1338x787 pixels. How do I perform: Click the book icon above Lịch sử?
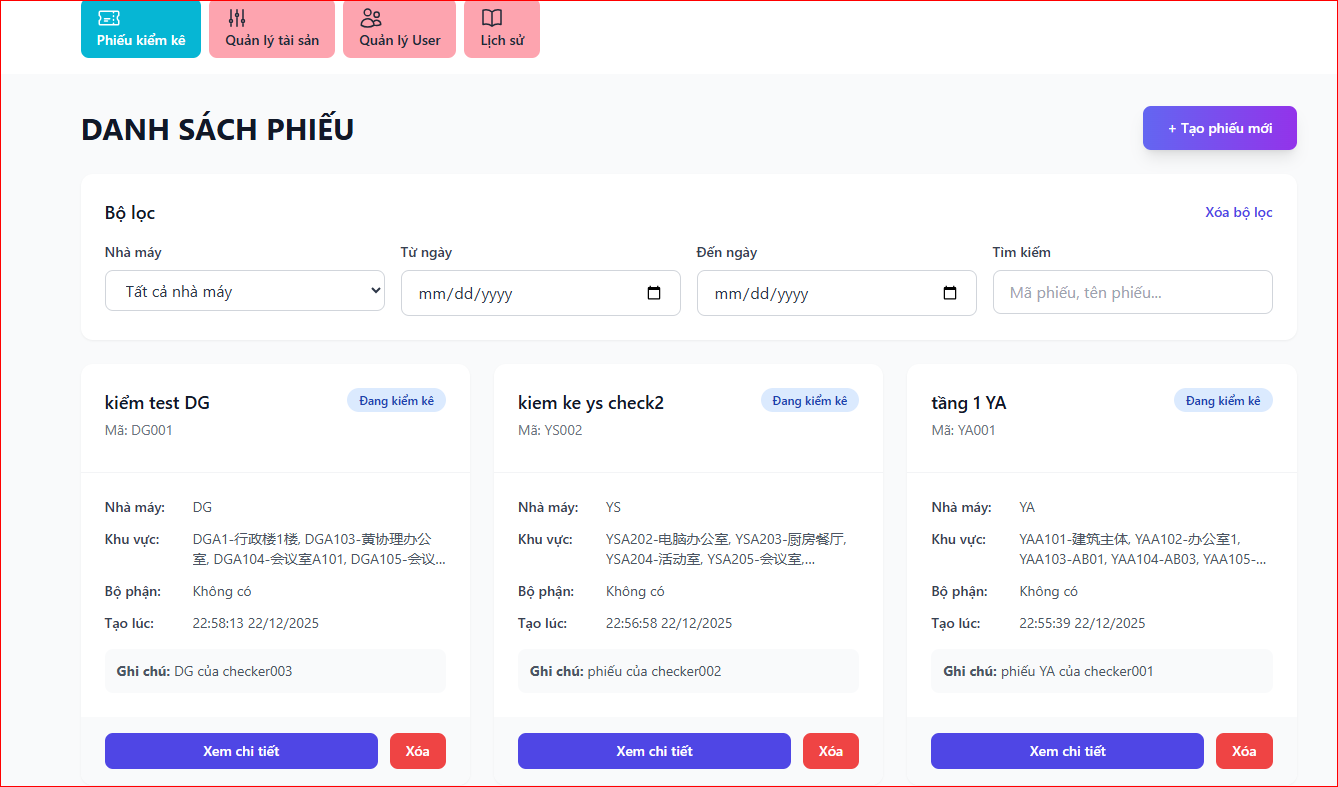[x=491, y=18]
